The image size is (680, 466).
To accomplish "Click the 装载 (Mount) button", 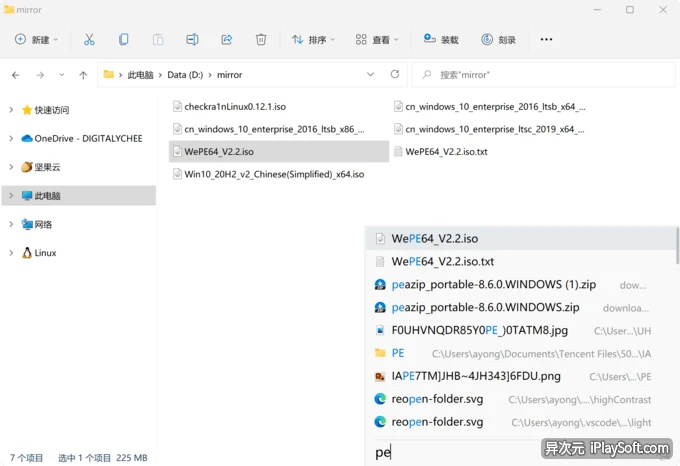I will 441,39.
